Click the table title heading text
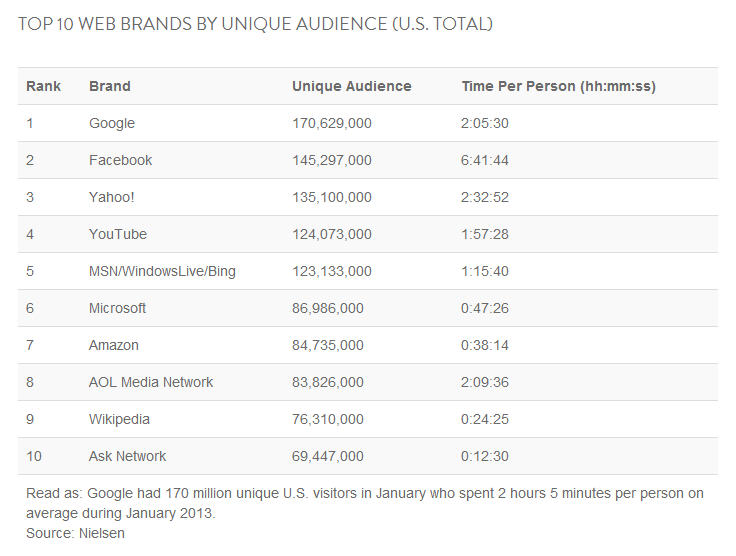 pos(255,23)
